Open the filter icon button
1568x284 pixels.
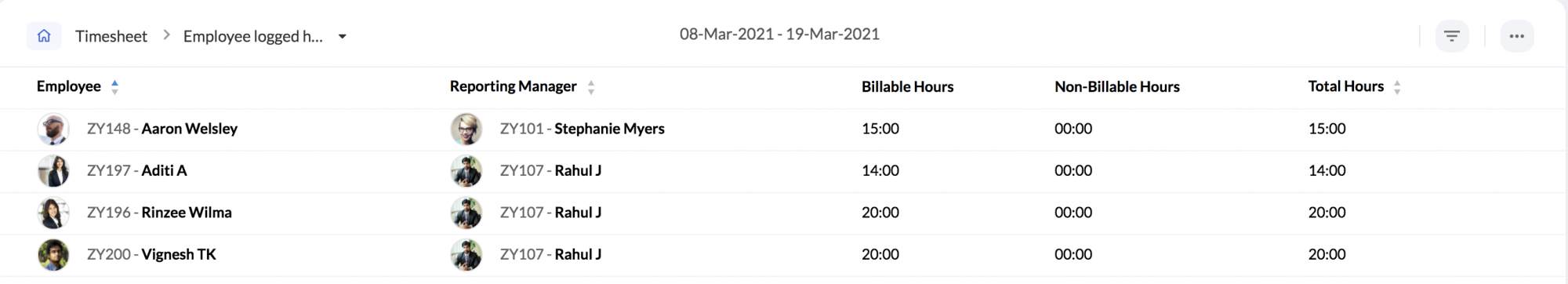pos(1452,36)
